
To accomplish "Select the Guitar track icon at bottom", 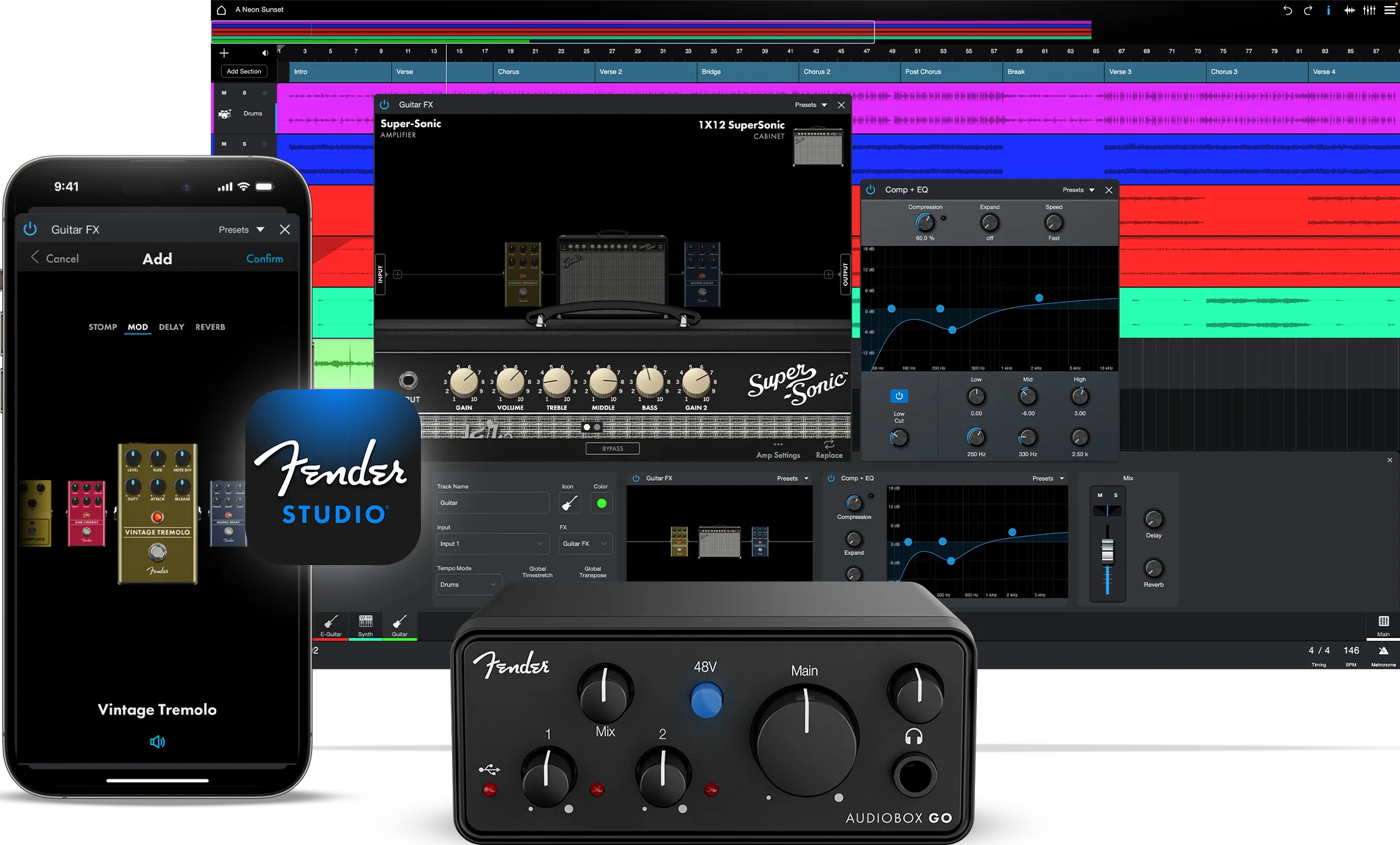I will click(x=400, y=626).
